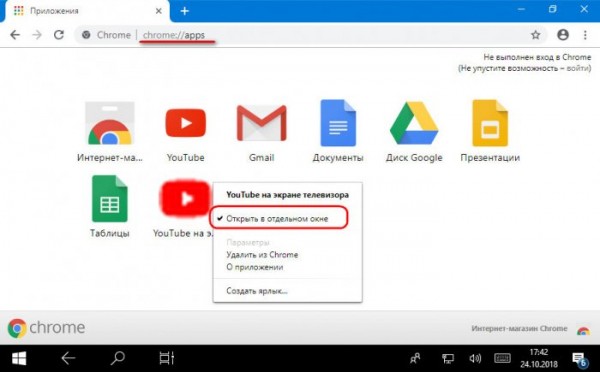Click the войти sign-in link
This screenshot has width=600, height=372.
tap(577, 68)
